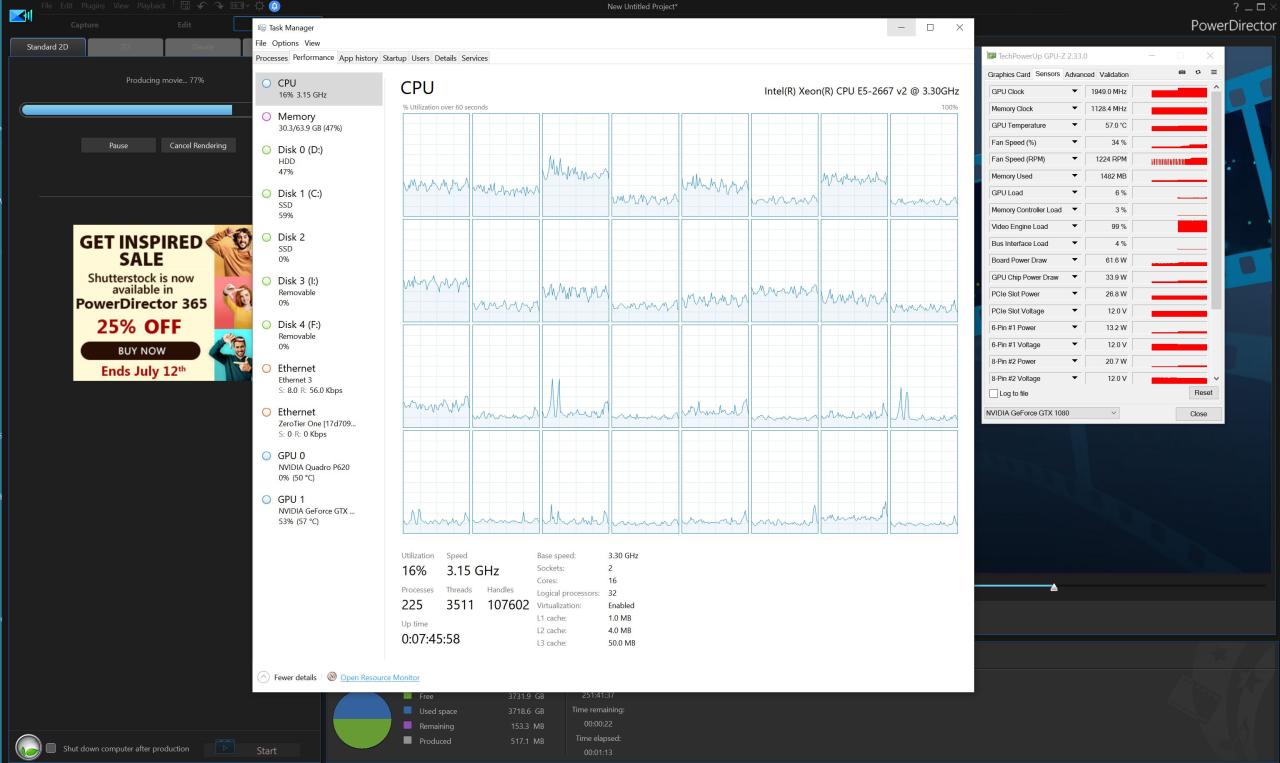Open the Options menu in Task Manager

click(x=285, y=43)
